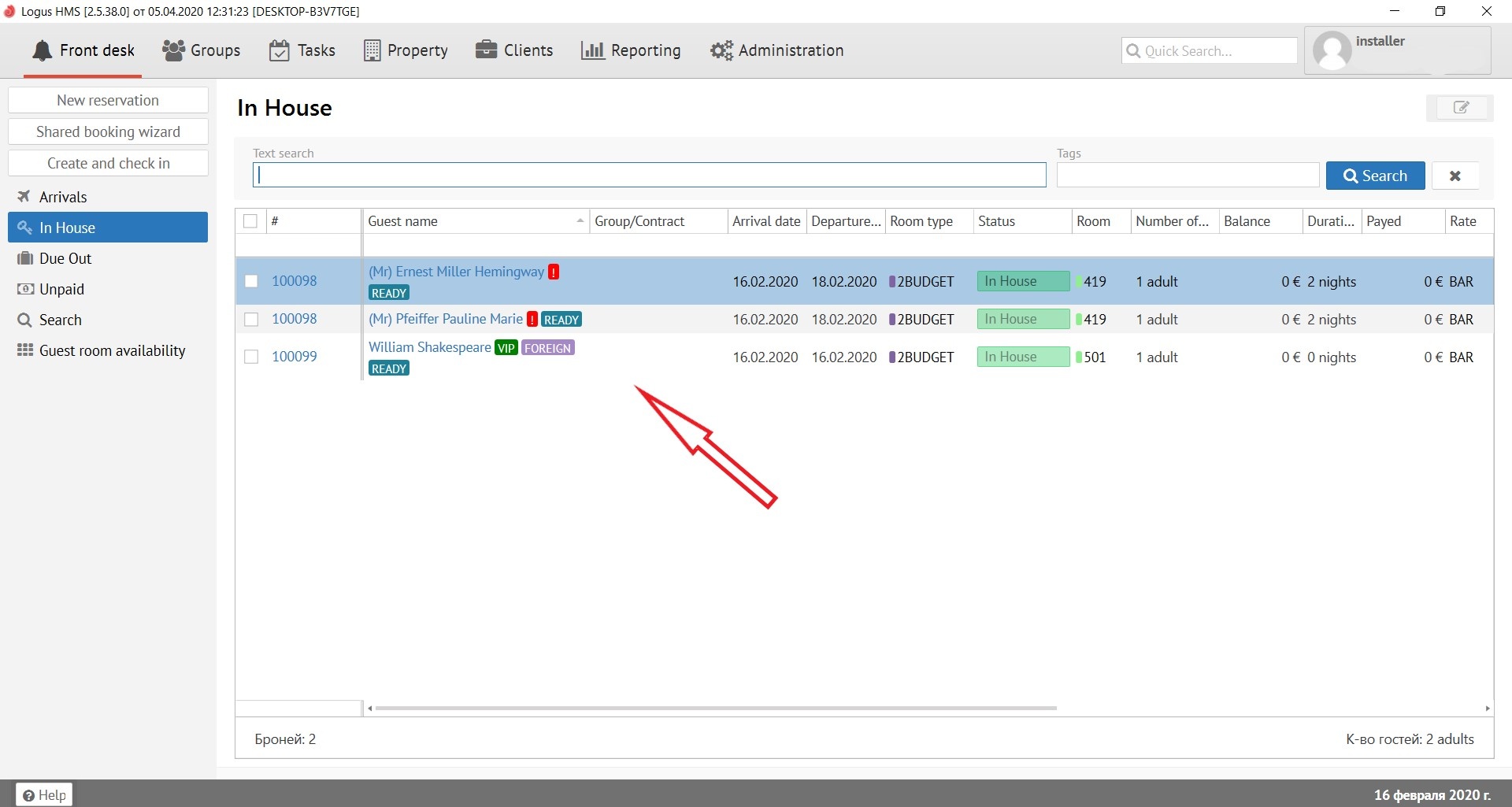
Task: Click into the Text search field
Action: click(649, 176)
